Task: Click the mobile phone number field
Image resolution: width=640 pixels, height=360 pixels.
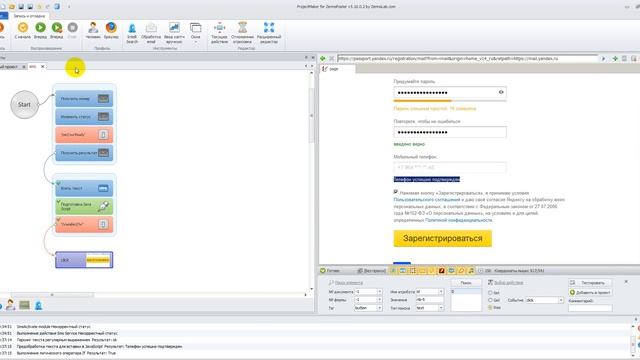Action: pyautogui.click(x=450, y=167)
